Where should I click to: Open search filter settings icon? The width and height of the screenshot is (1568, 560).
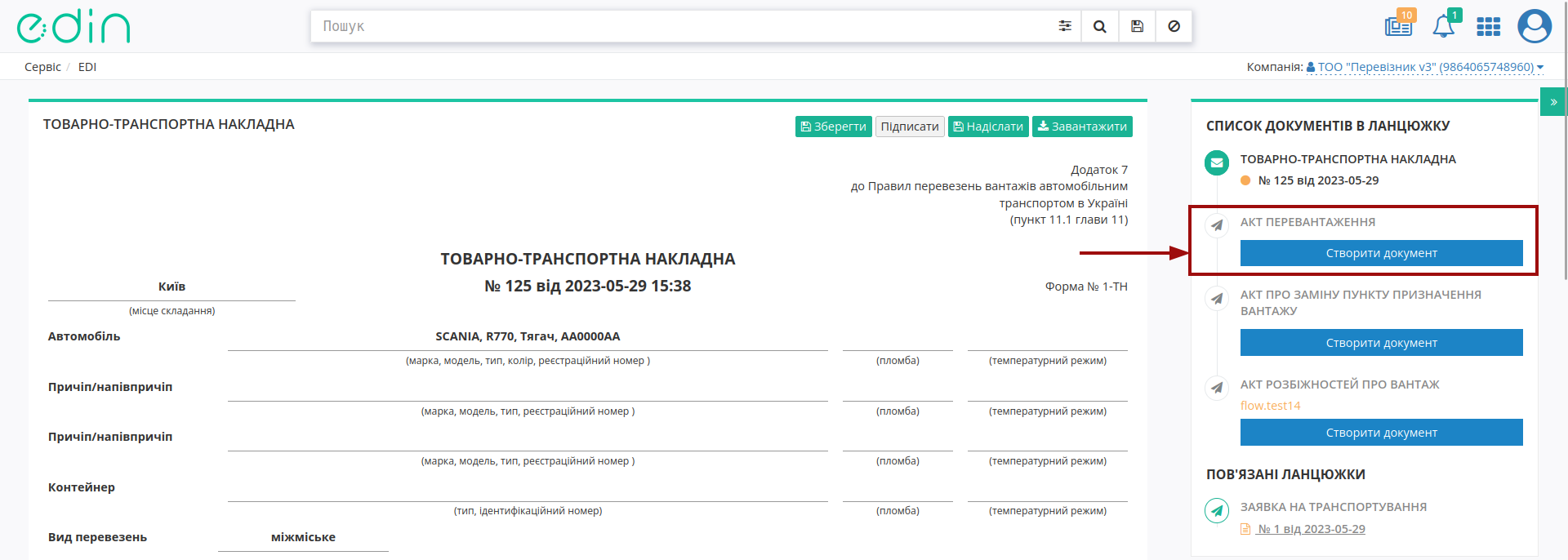tap(1065, 26)
